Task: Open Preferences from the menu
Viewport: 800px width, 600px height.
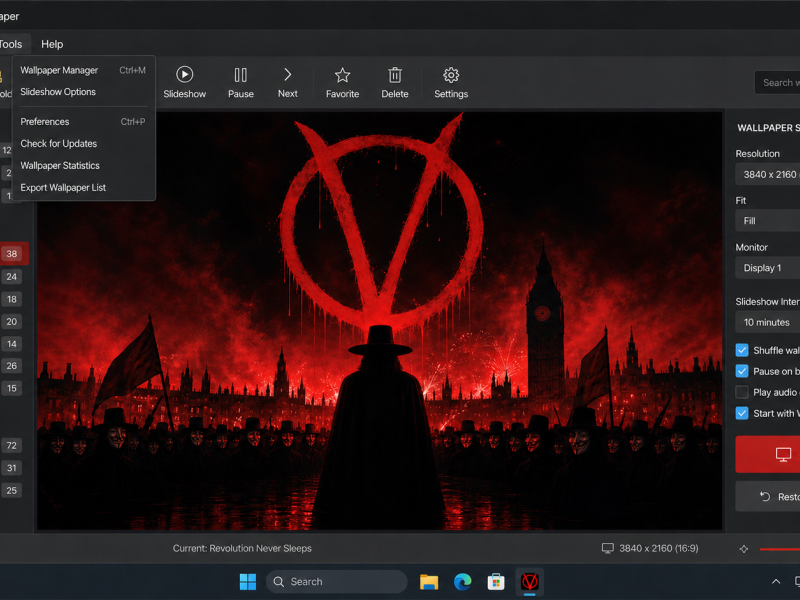Action: tap(83, 121)
